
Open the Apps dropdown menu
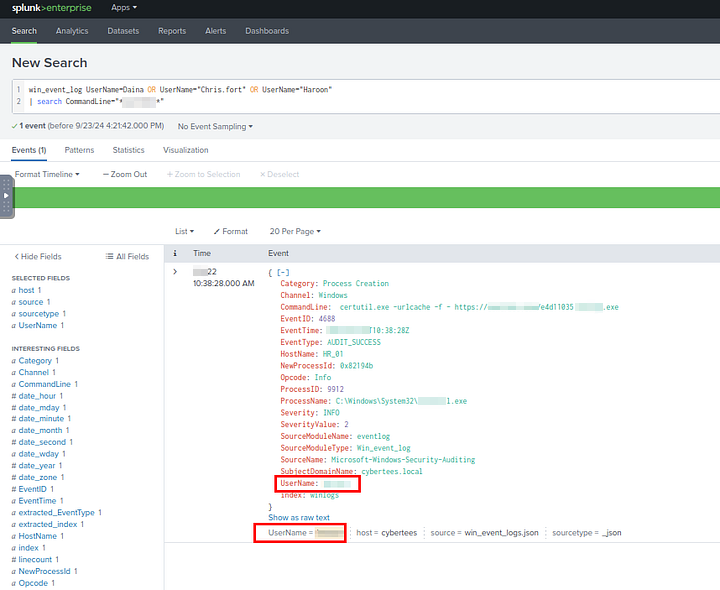tap(124, 8)
